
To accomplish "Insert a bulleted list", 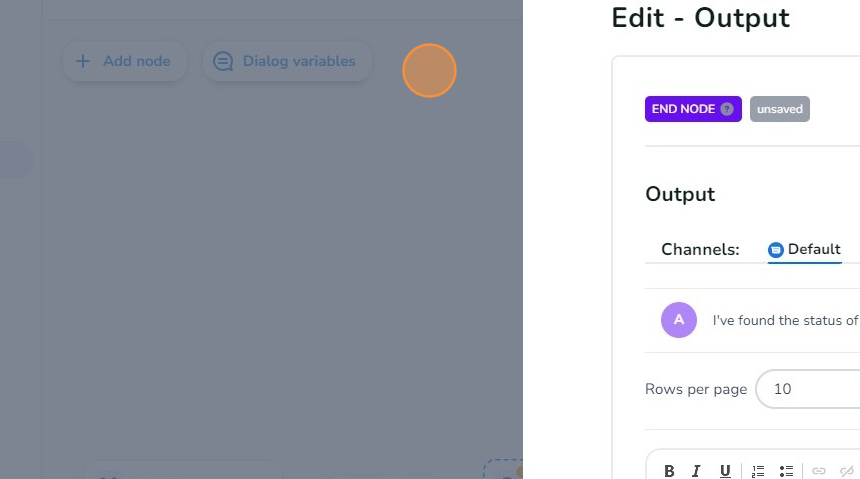I will (x=786, y=471).
